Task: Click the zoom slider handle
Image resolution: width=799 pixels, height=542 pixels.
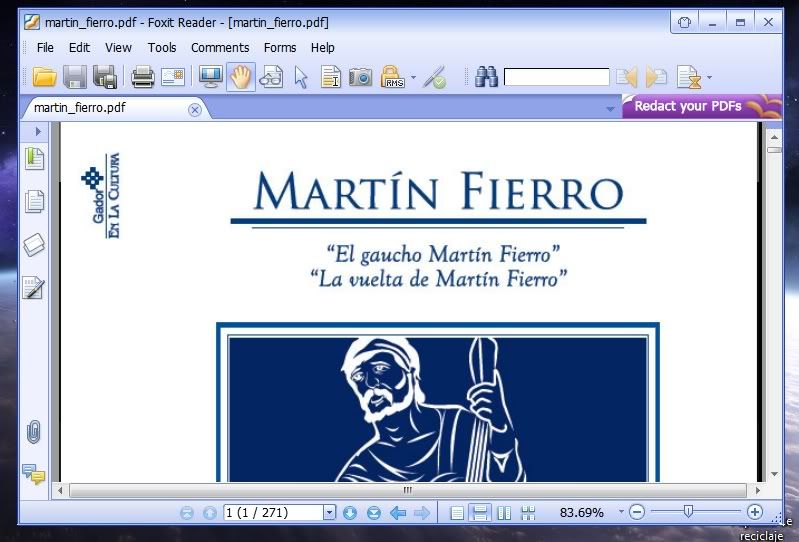Action: click(688, 511)
